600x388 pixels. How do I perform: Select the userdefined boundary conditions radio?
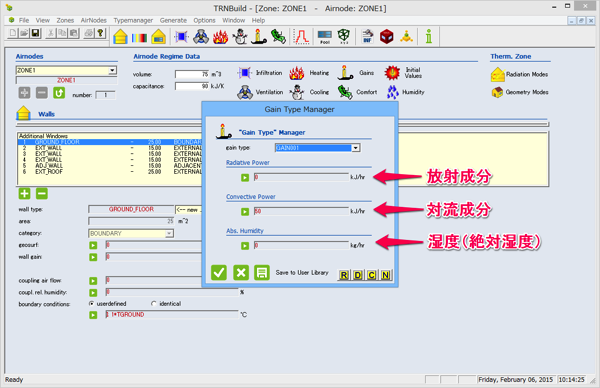pos(91,304)
